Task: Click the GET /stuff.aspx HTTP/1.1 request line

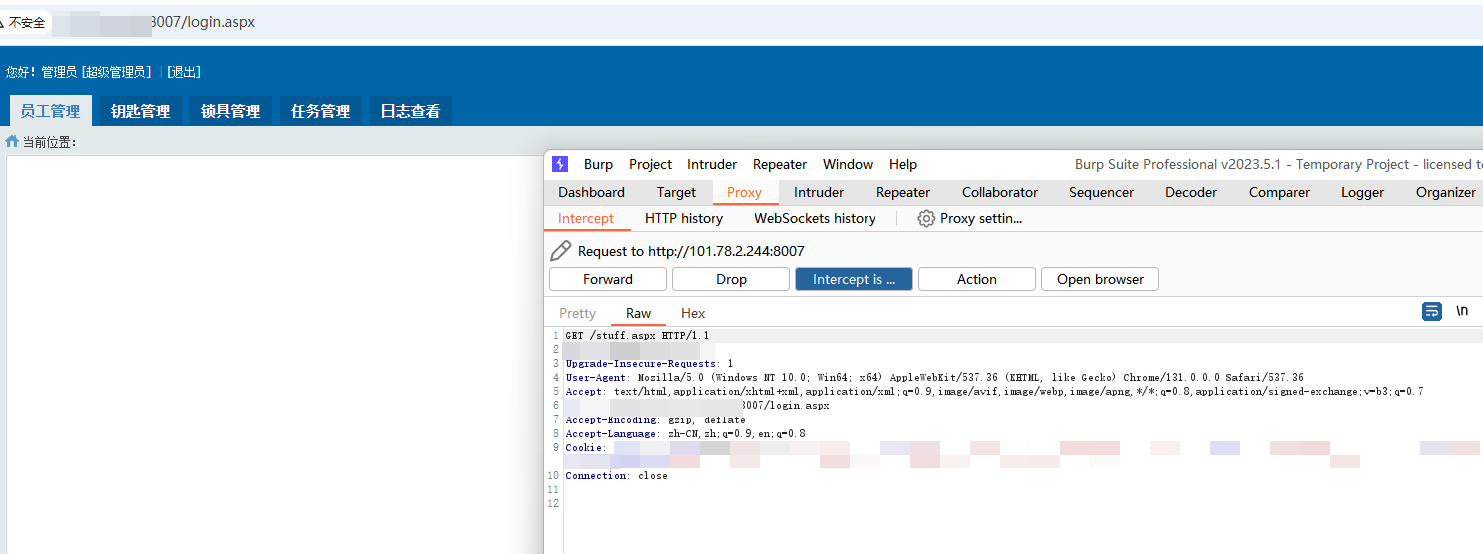Action: [x=637, y=336]
